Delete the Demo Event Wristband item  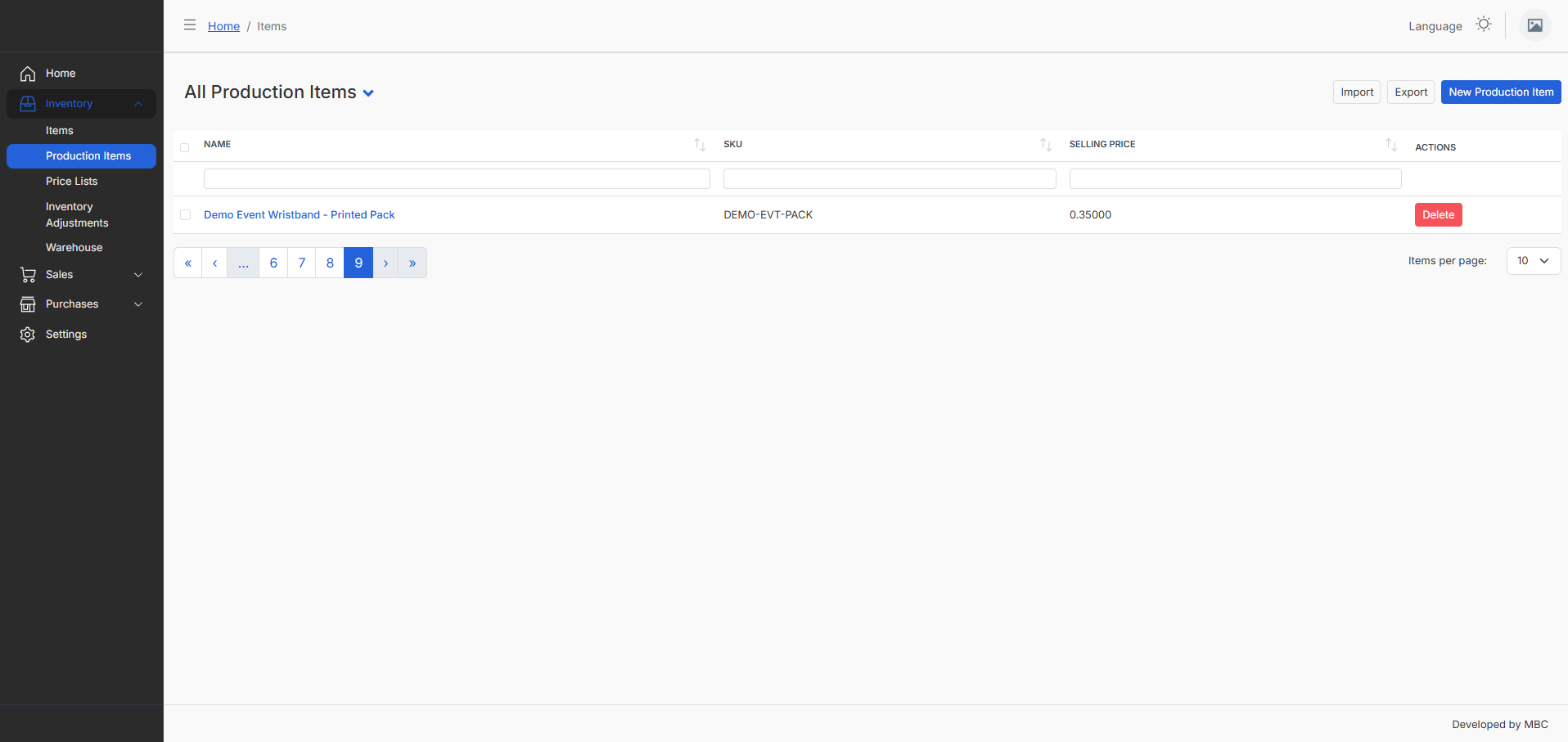pyautogui.click(x=1438, y=215)
